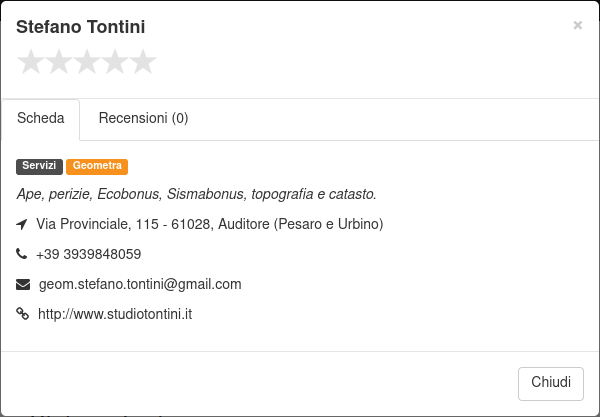Open the Recensioni (0) tab
The height and width of the screenshot is (417, 600).
tap(143, 118)
